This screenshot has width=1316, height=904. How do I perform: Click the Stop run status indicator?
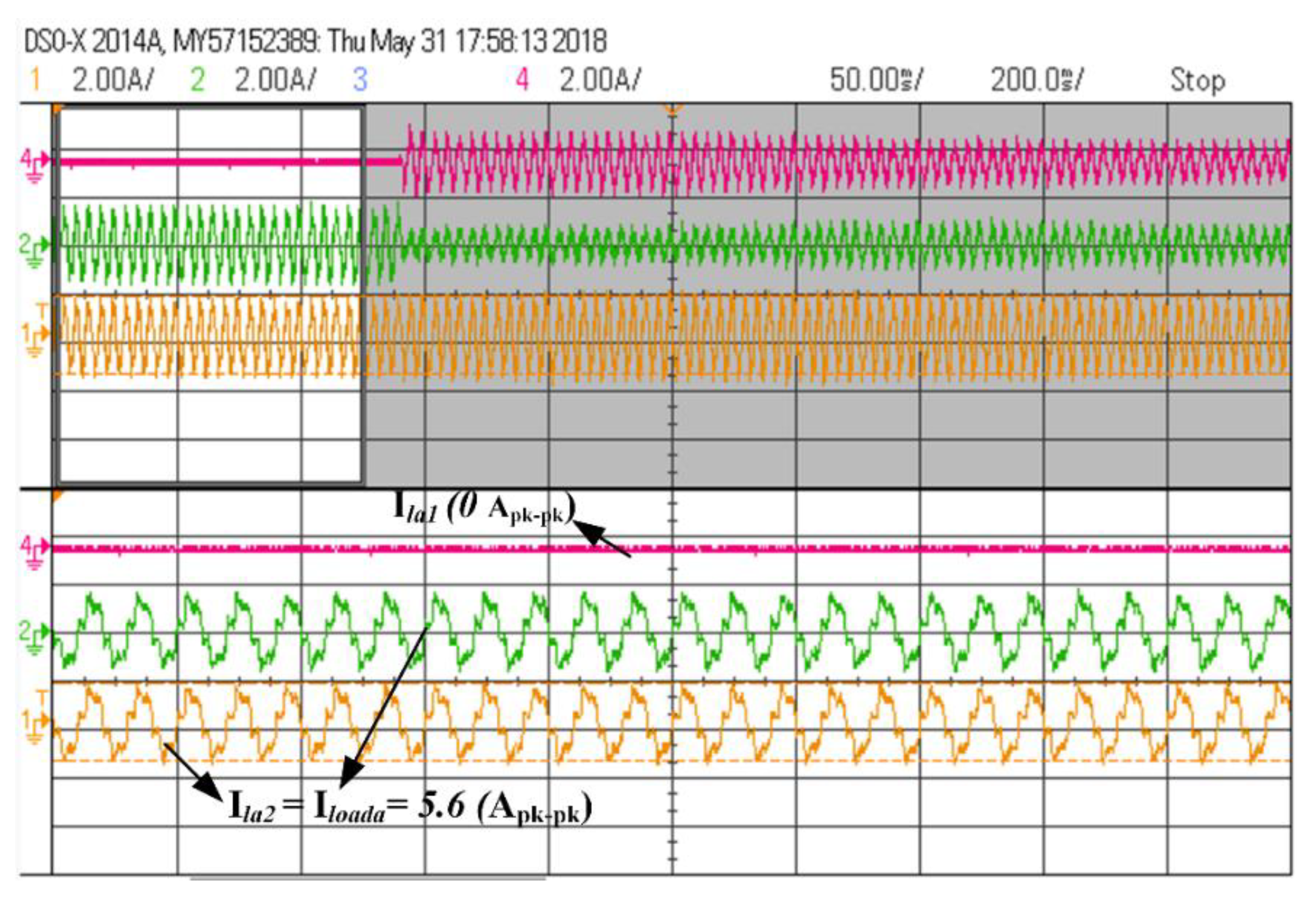click(1198, 80)
